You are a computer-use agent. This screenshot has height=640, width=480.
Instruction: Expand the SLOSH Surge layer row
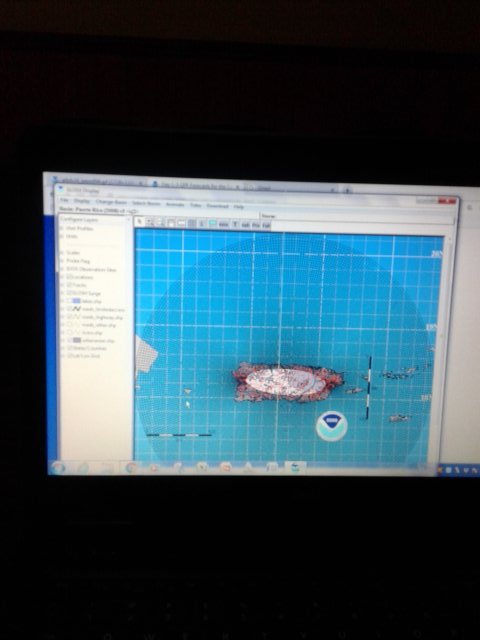pyautogui.click(x=62, y=293)
